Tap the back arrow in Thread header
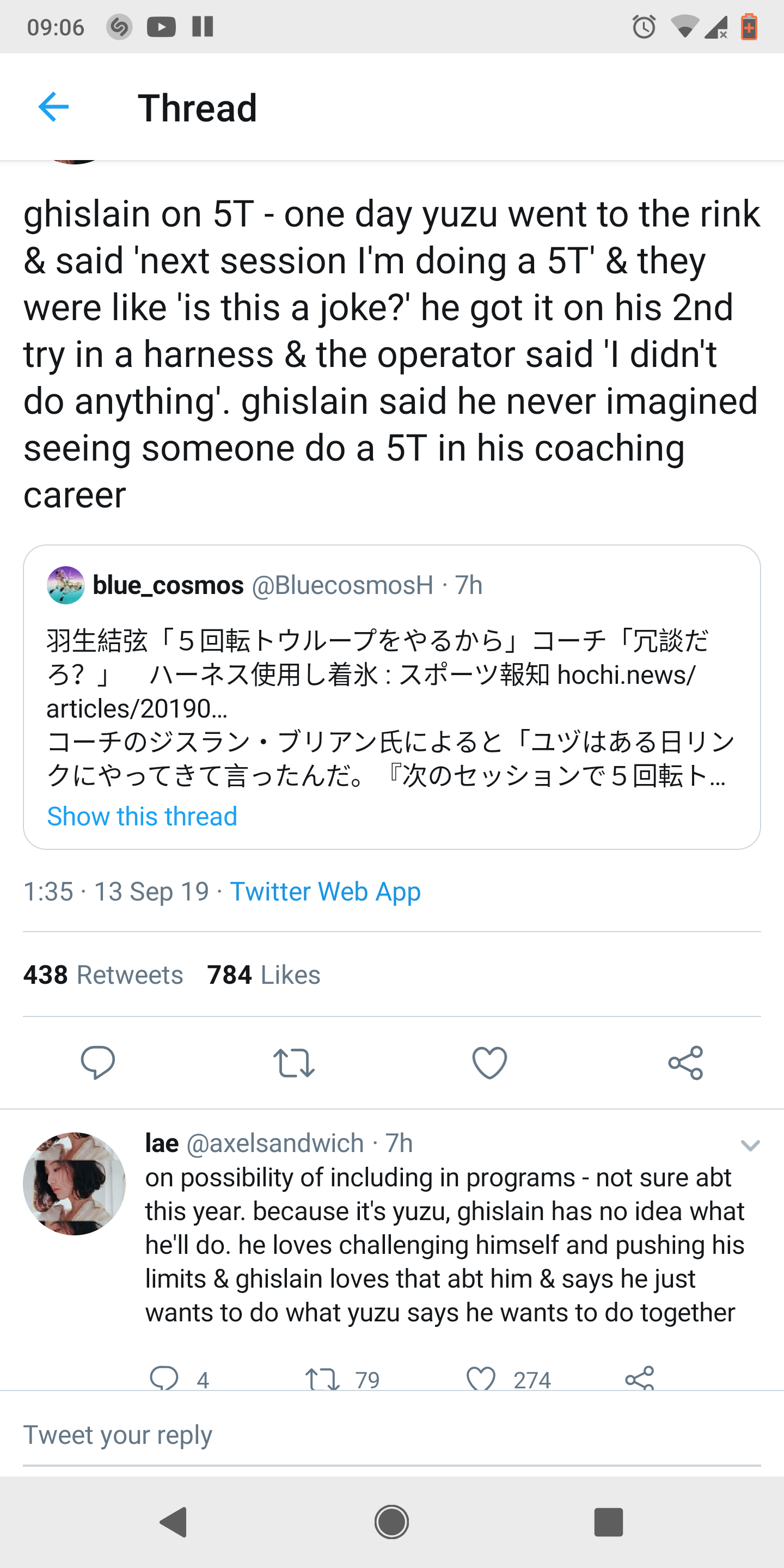The height and width of the screenshot is (1568, 784). pos(53,107)
